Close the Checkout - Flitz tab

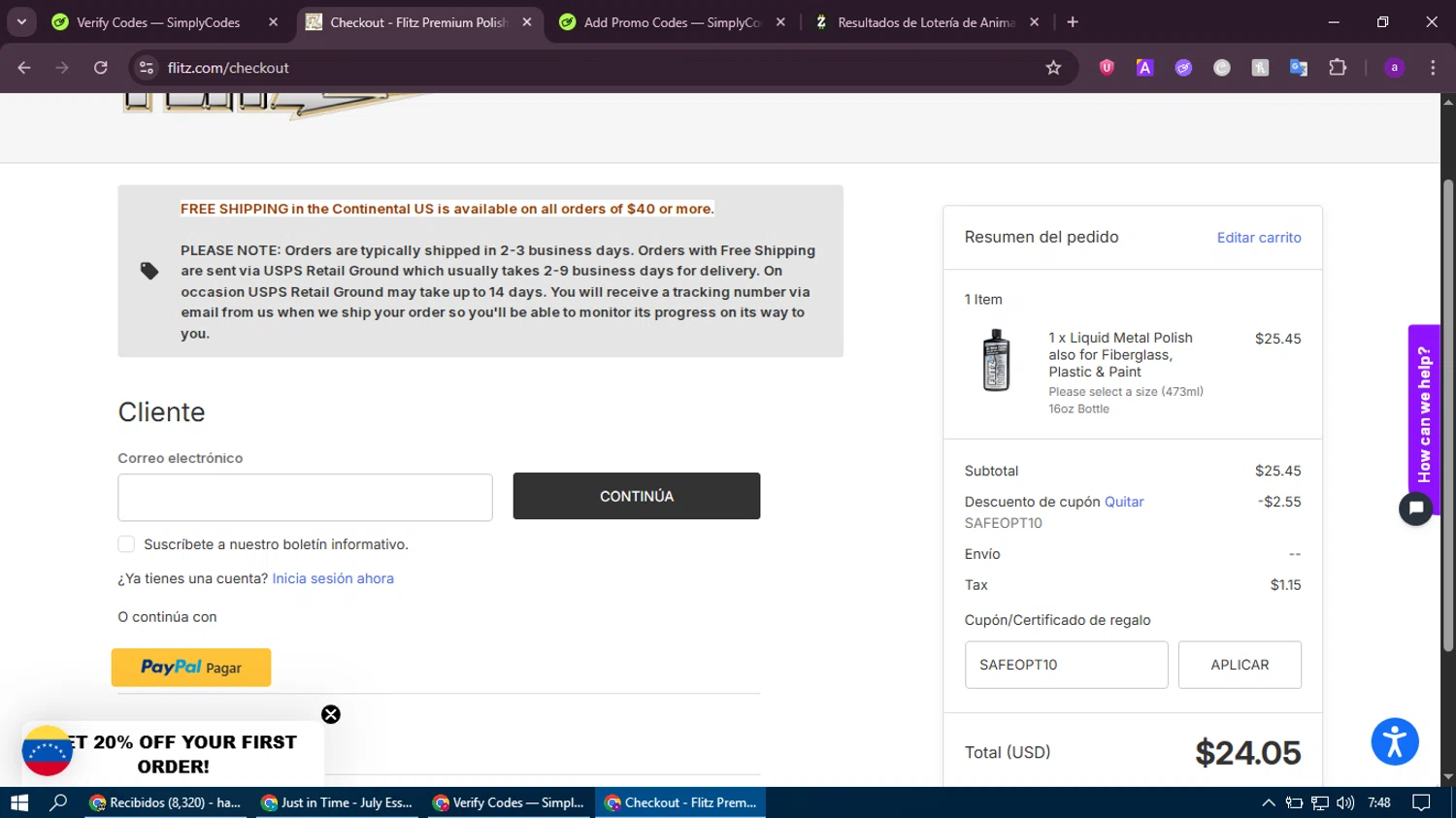tap(527, 22)
